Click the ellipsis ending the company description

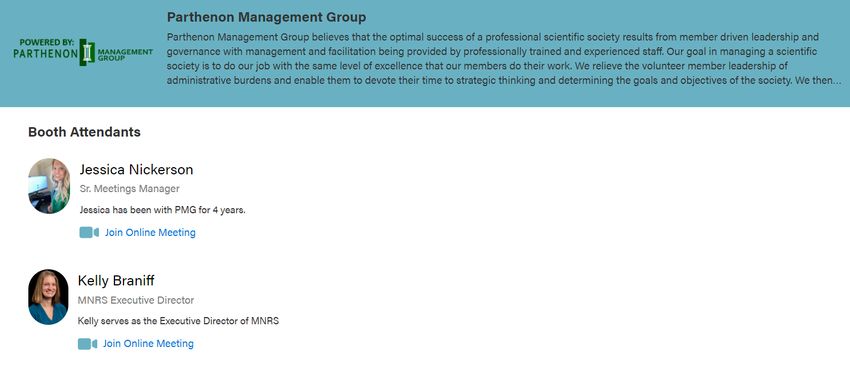click(x=838, y=81)
